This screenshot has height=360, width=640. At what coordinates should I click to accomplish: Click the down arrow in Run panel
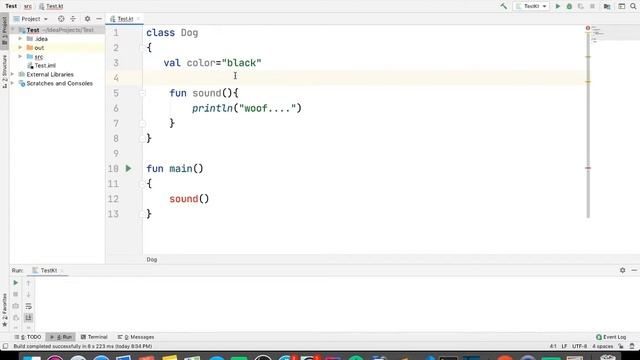(29, 294)
